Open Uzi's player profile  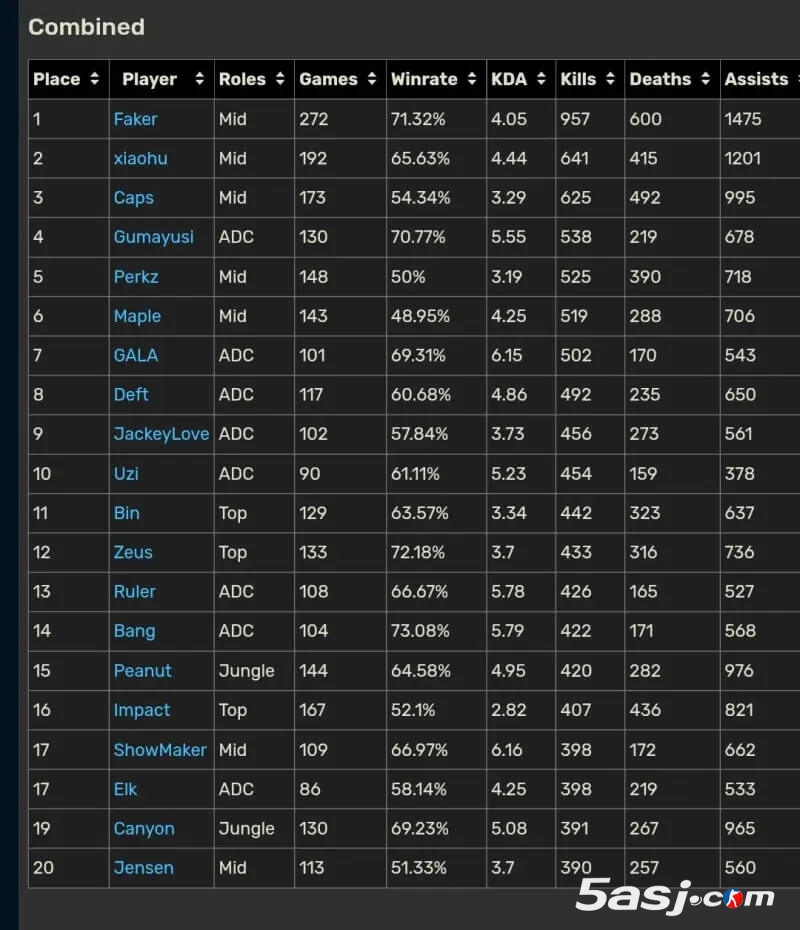click(x=125, y=474)
